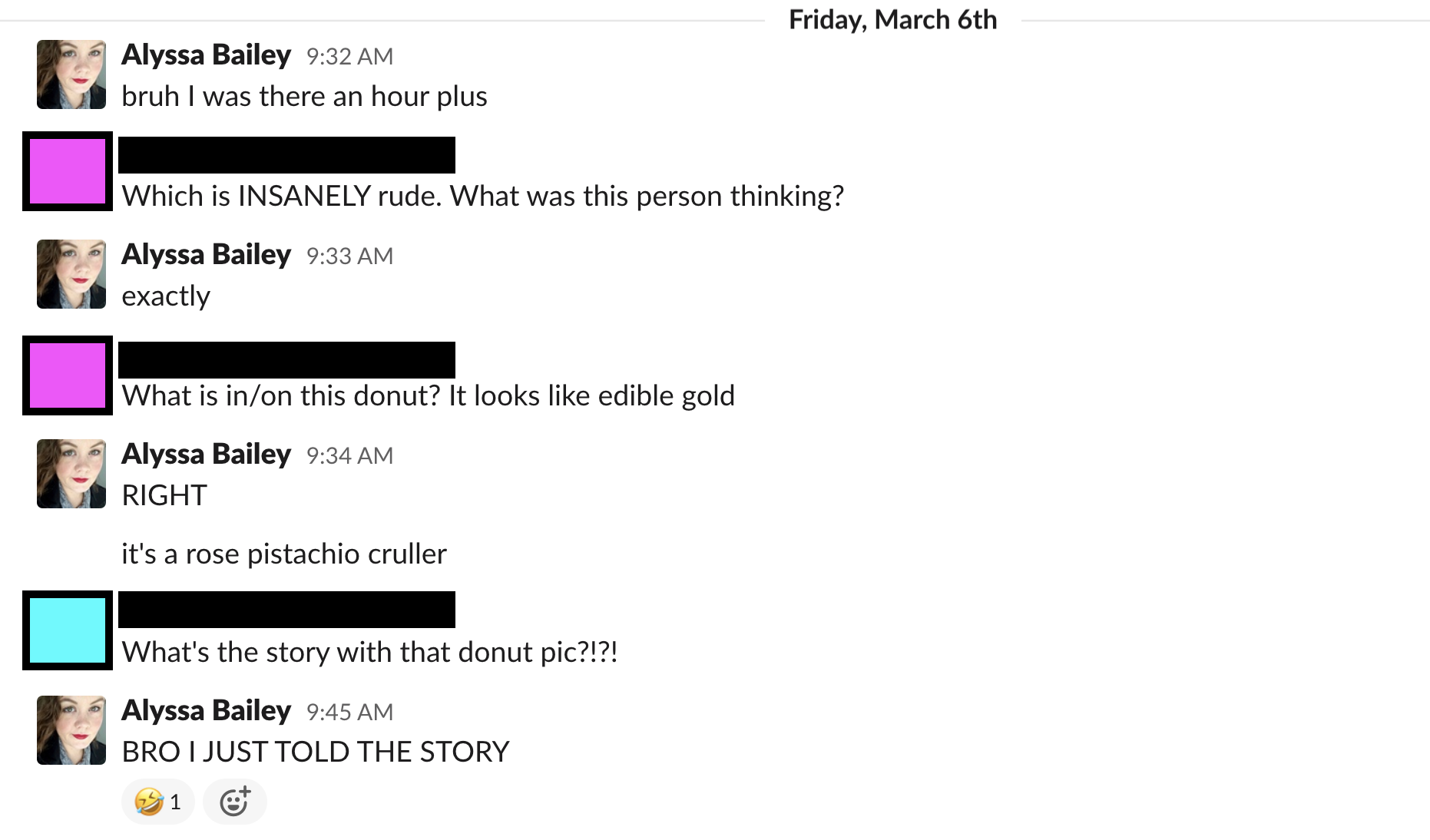Screen dimensions: 1430x840
Task: Click Alyssa's avatar beside the 9:32 AM message
Action: click(x=71, y=74)
